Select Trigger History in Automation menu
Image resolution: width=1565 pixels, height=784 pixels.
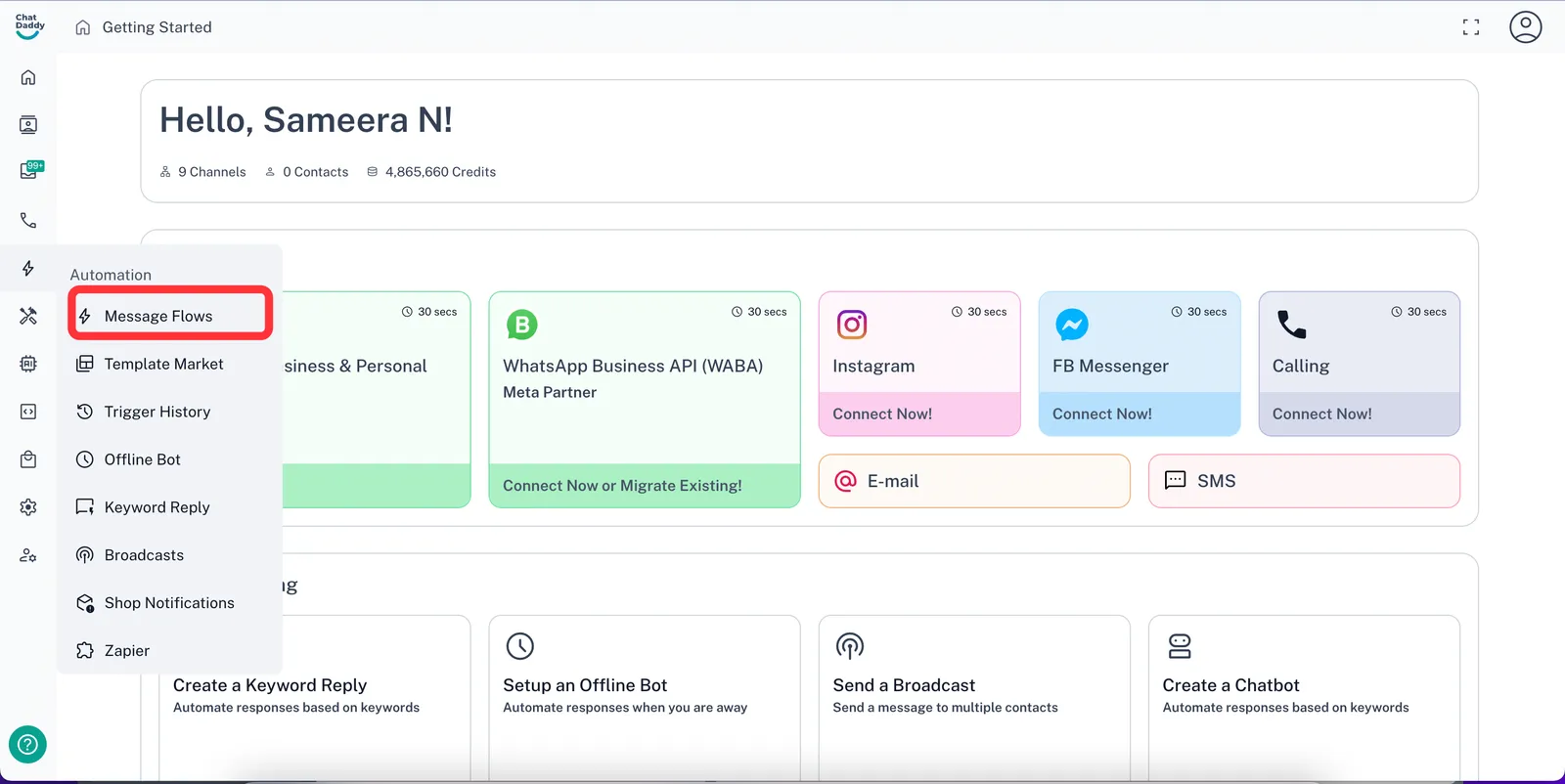[x=156, y=412]
